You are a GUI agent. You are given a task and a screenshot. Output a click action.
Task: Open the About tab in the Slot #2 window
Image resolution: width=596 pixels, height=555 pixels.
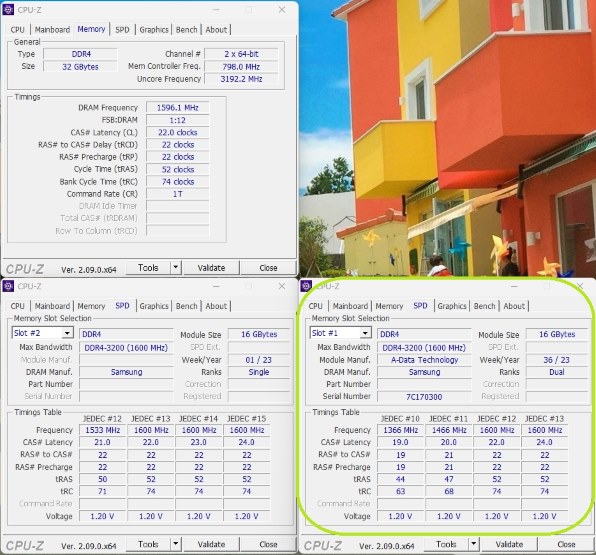point(216,306)
